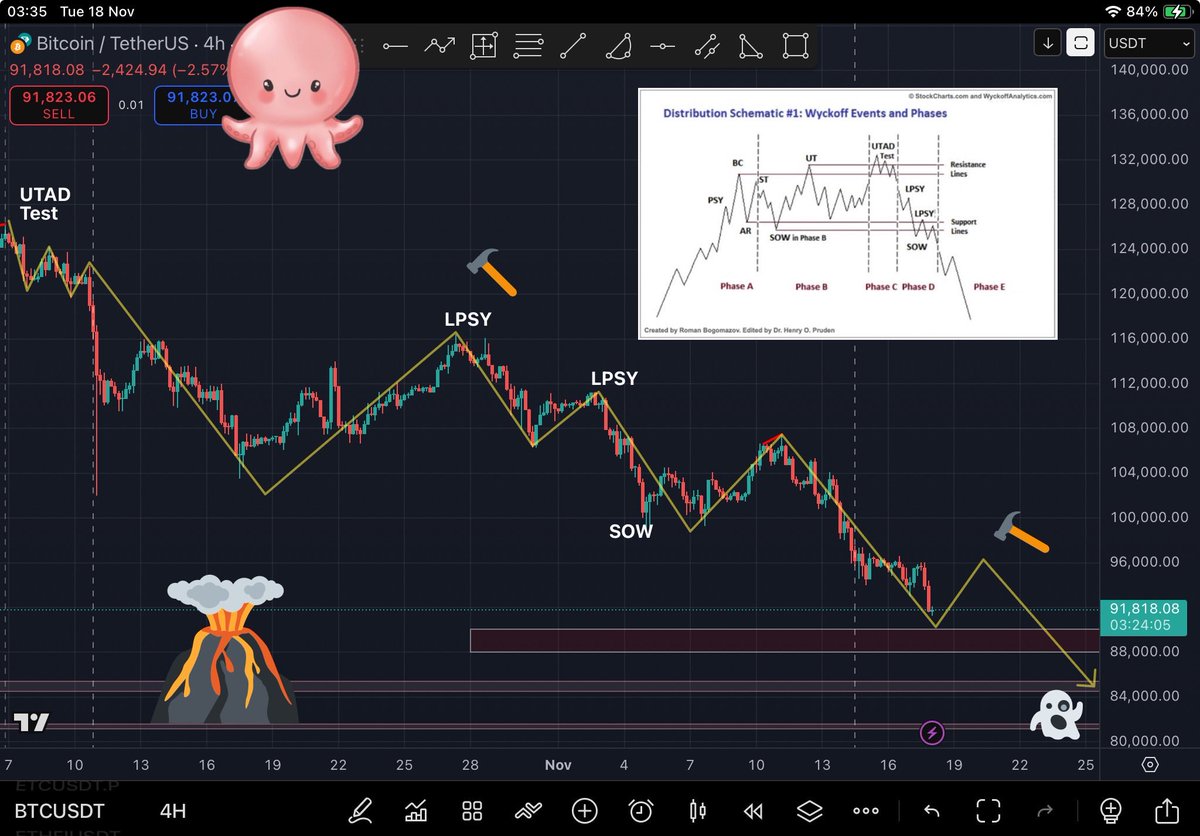Select the Wyckoff Distribution Schematic image
This screenshot has width=1200, height=836.
(847, 213)
